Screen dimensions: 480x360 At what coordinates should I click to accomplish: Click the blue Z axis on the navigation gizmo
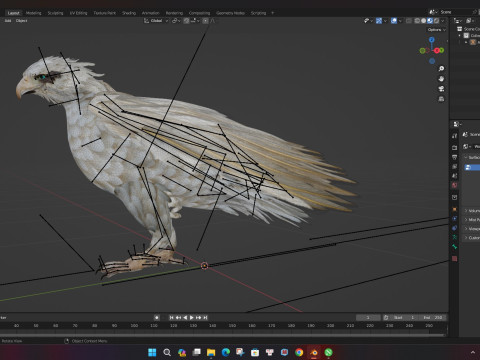pos(432,40)
